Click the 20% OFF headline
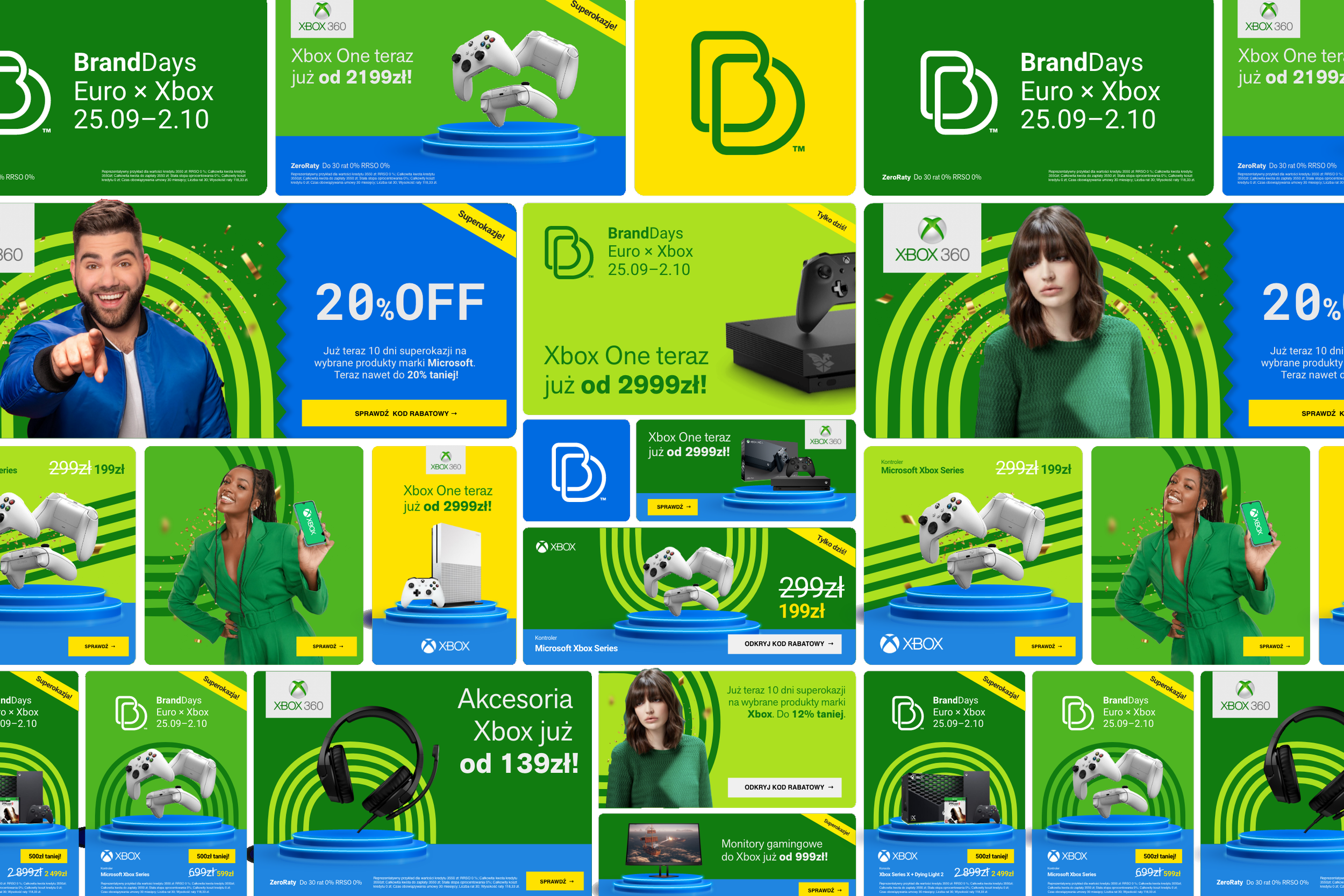Image resolution: width=1344 pixels, height=896 pixels. click(400, 302)
